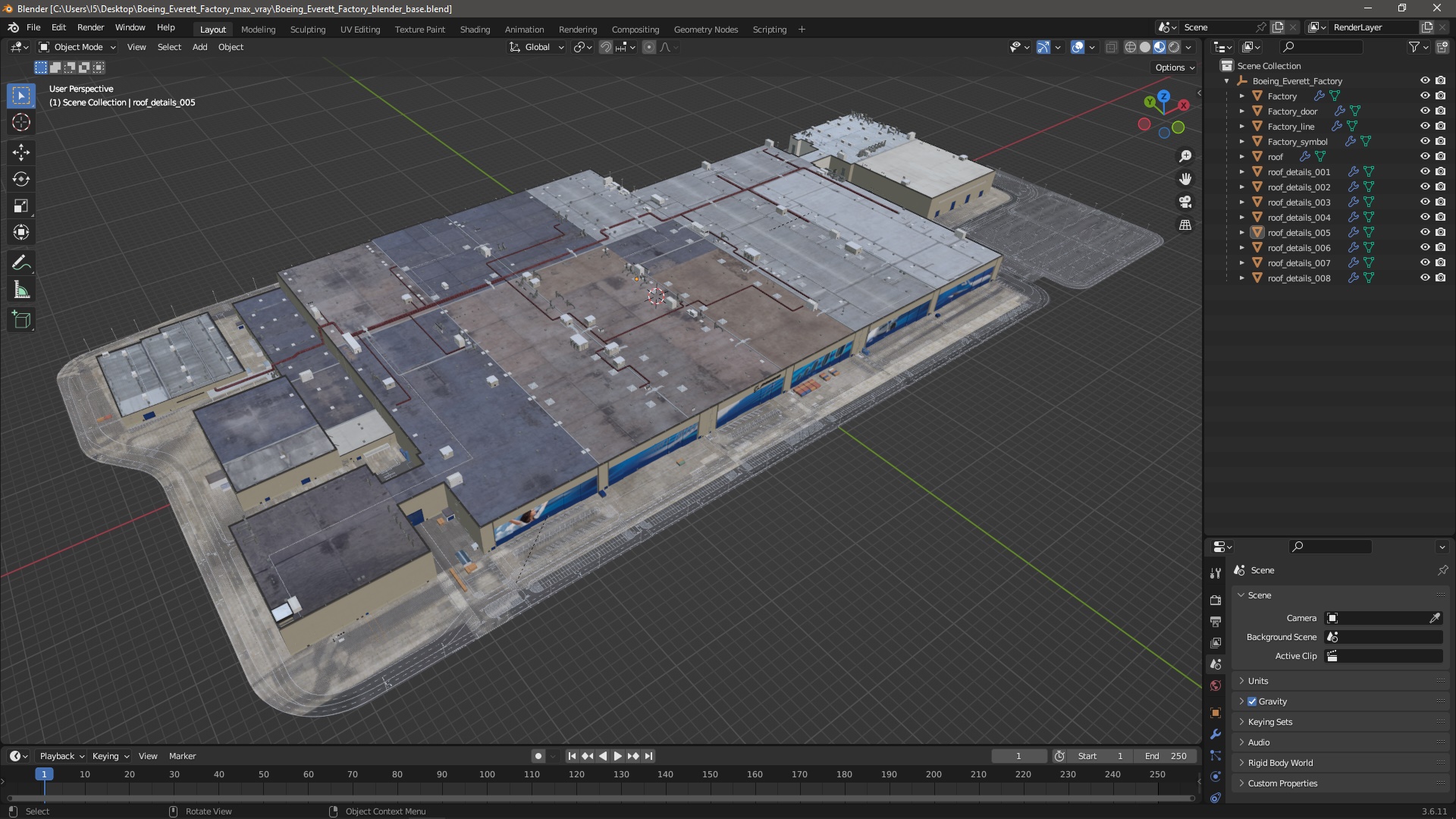Open the Modifiers wrench properties tab
This screenshot has height=819, width=1456.
pos(1216,734)
